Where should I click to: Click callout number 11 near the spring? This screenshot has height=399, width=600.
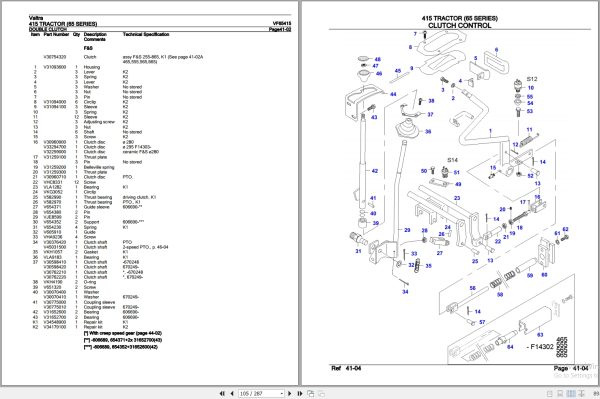(x=530, y=130)
